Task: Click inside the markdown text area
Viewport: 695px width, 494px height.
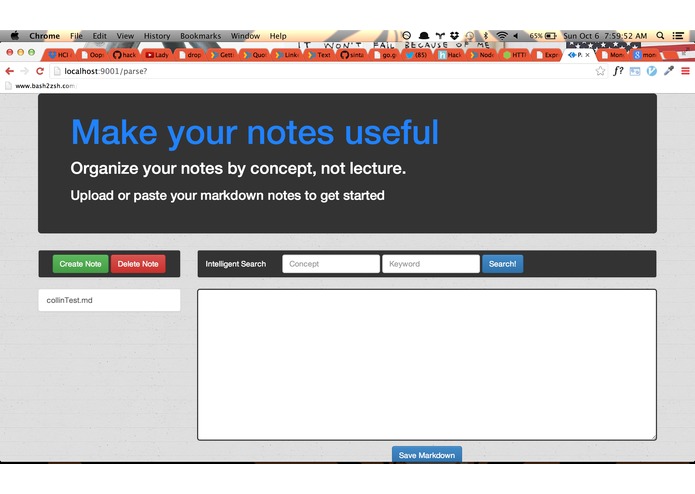Action: 427,365
